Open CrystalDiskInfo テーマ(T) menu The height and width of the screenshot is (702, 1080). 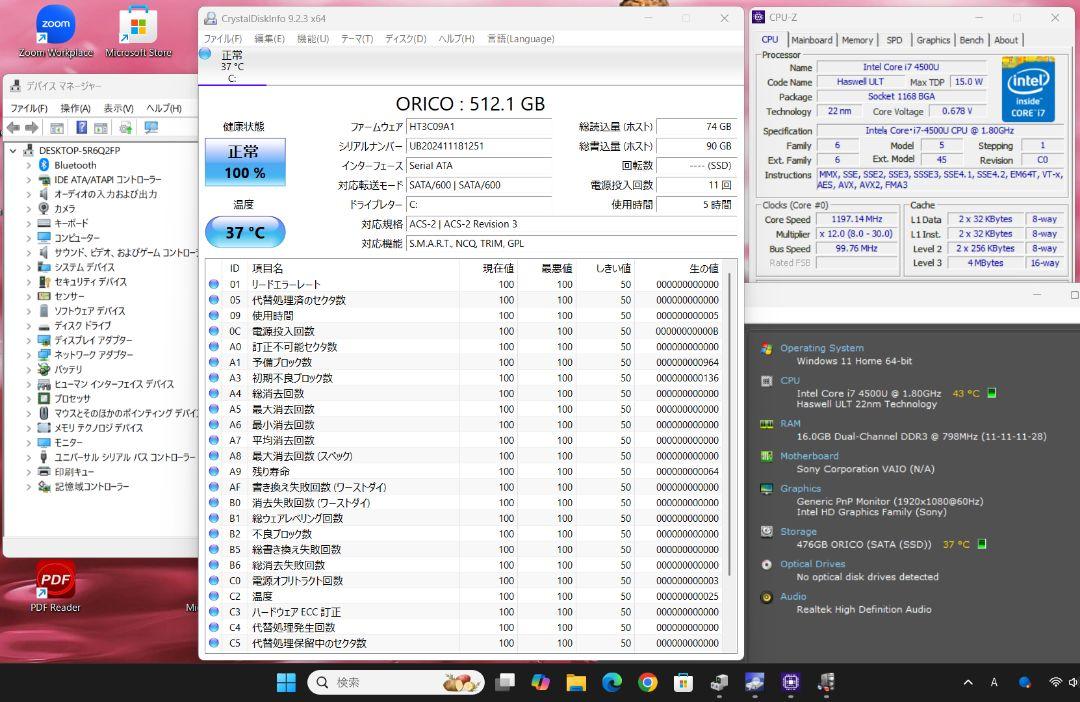pyautogui.click(x=357, y=39)
